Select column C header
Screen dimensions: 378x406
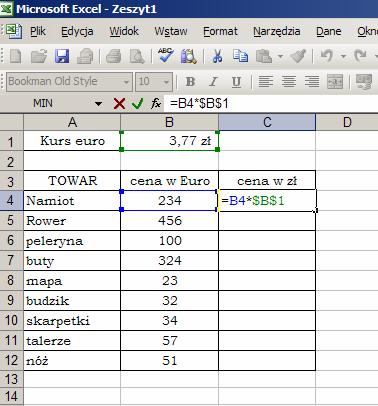click(x=267, y=122)
